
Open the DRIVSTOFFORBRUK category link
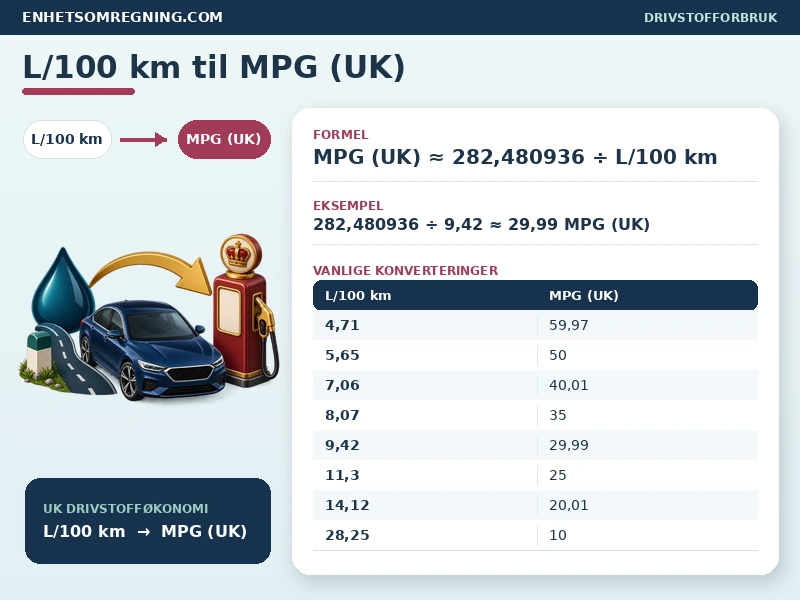[710, 17]
